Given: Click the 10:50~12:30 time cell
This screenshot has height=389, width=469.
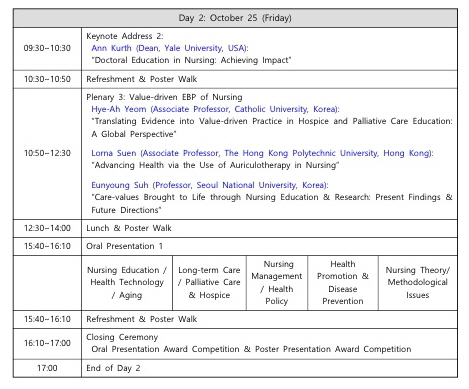Looking at the screenshot, I should pos(47,153).
